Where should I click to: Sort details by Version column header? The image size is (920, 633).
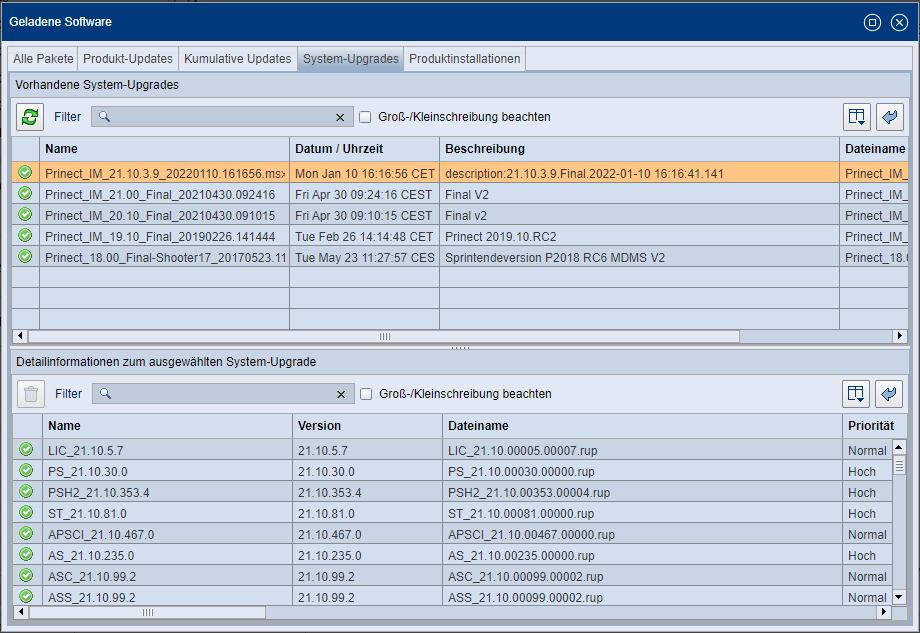coord(367,426)
